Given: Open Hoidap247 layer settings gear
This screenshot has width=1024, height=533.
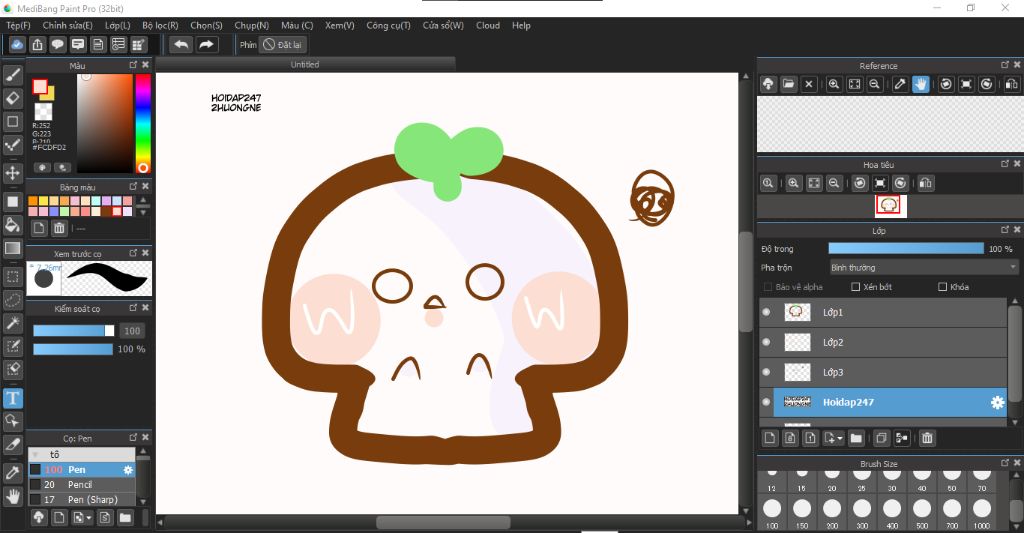Looking at the screenshot, I should point(997,402).
